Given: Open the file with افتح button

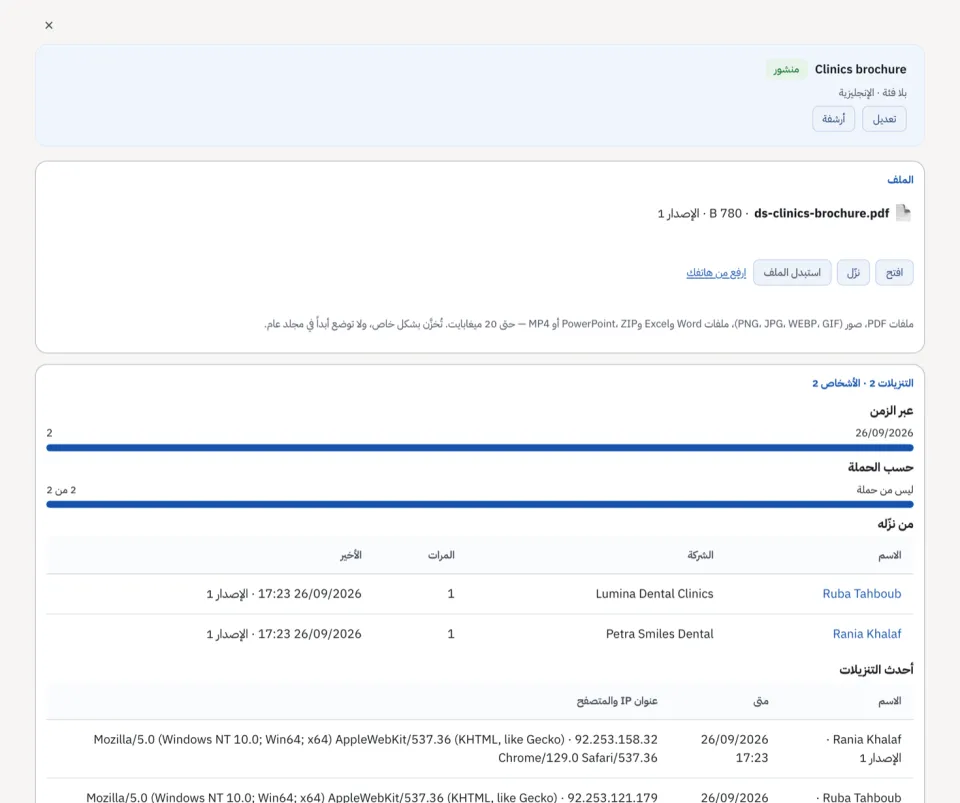Looking at the screenshot, I should click(x=894, y=272).
